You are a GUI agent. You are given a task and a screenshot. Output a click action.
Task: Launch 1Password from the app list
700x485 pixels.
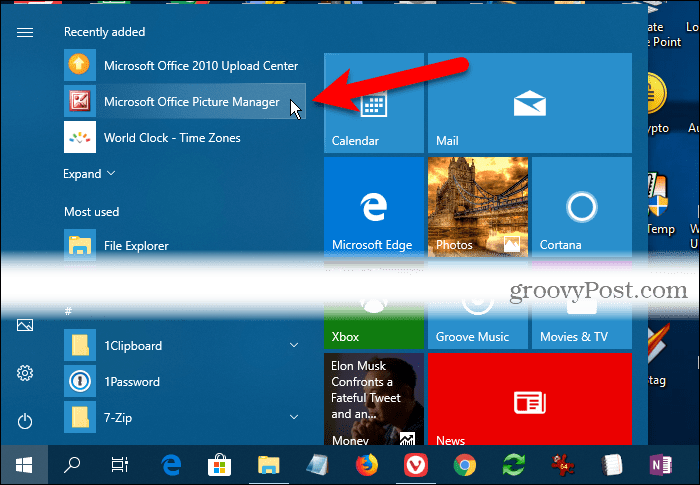(184, 381)
